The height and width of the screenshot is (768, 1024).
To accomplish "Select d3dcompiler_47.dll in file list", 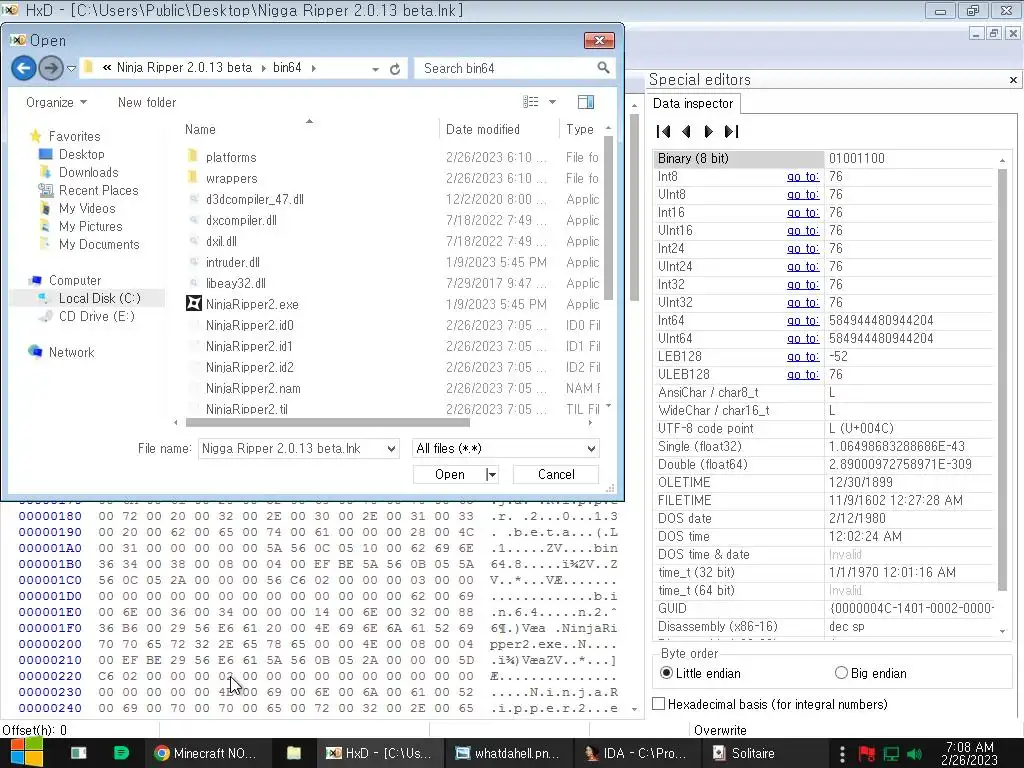I will pos(254,199).
